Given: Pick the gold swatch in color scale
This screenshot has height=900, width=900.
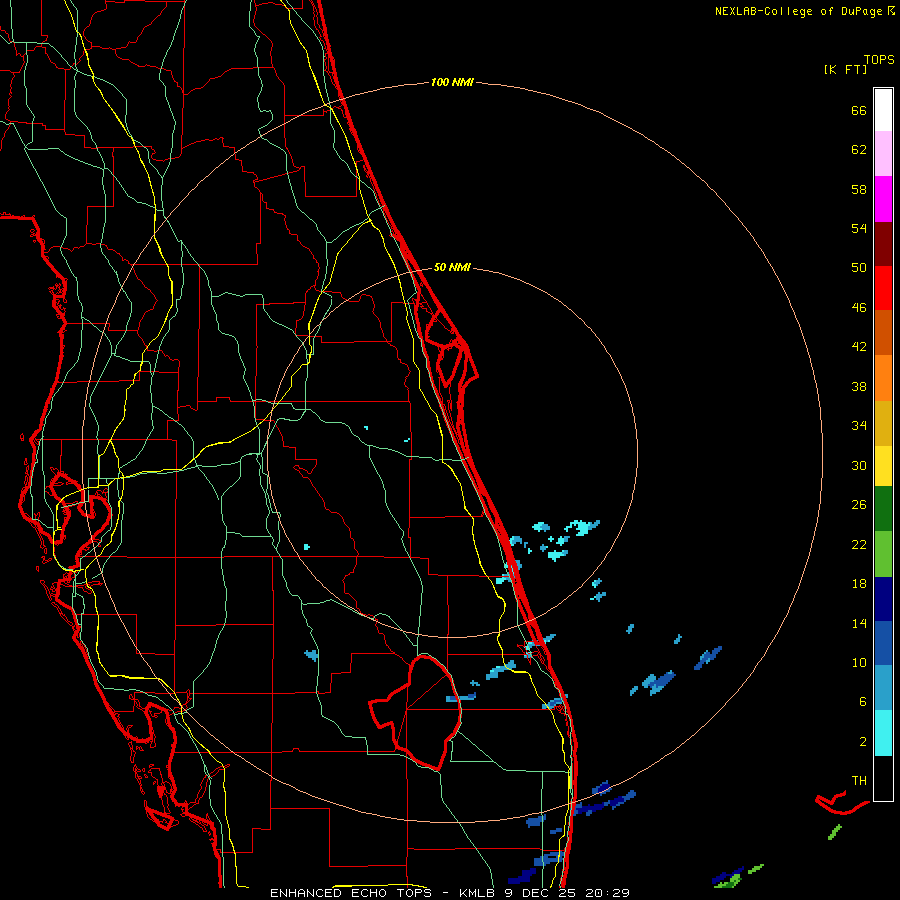Looking at the screenshot, I should [883, 424].
